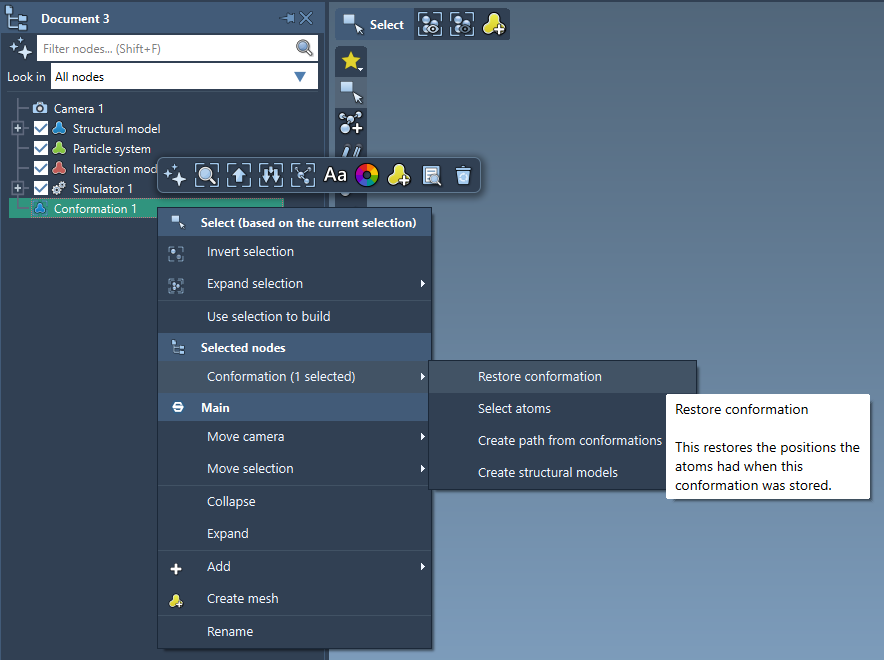
Task: Open the color wheel in floating toolbar
Action: click(367, 175)
